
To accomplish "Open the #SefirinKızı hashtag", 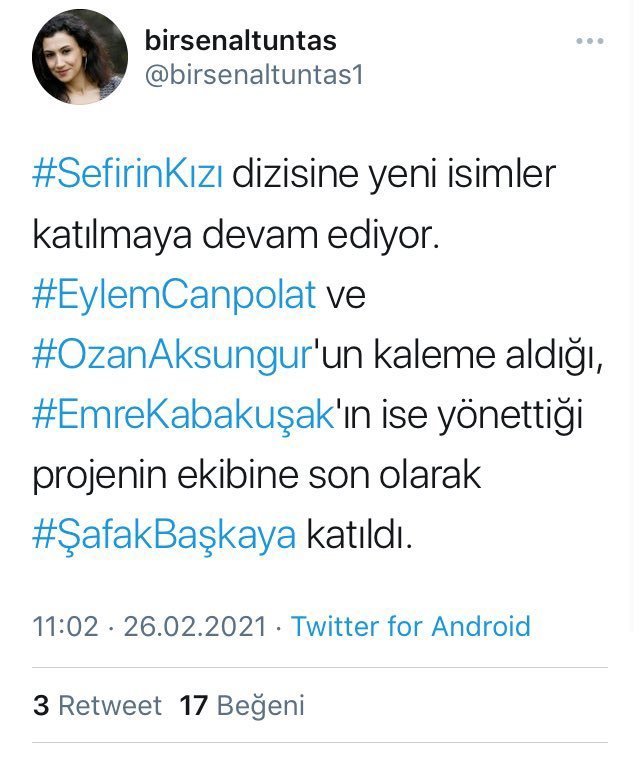I will point(129,175).
